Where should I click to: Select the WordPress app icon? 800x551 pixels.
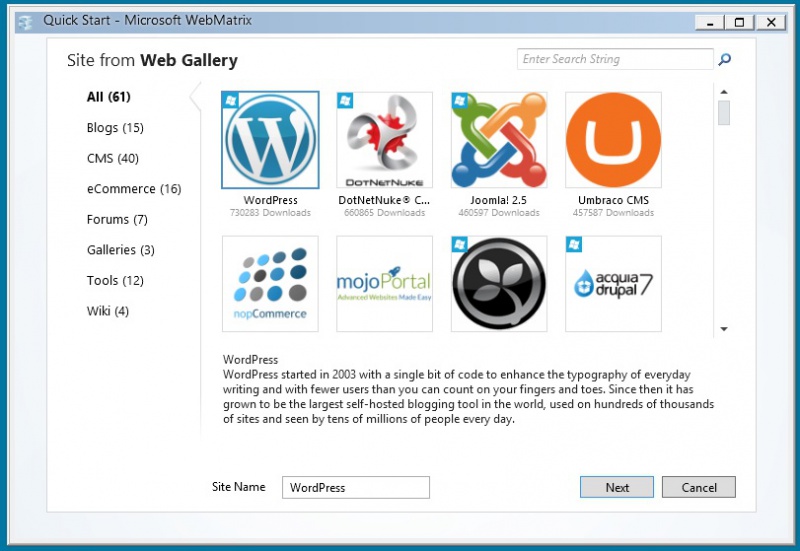click(x=270, y=140)
